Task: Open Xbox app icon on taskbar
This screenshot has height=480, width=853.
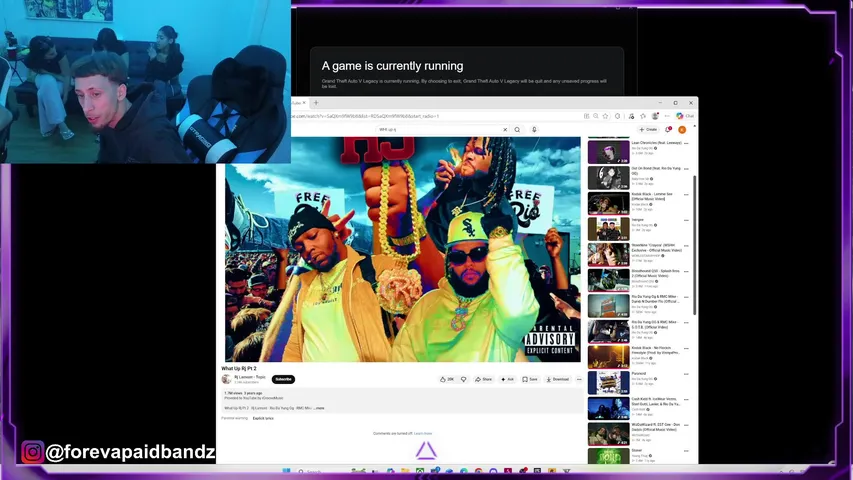Action: tap(420, 471)
